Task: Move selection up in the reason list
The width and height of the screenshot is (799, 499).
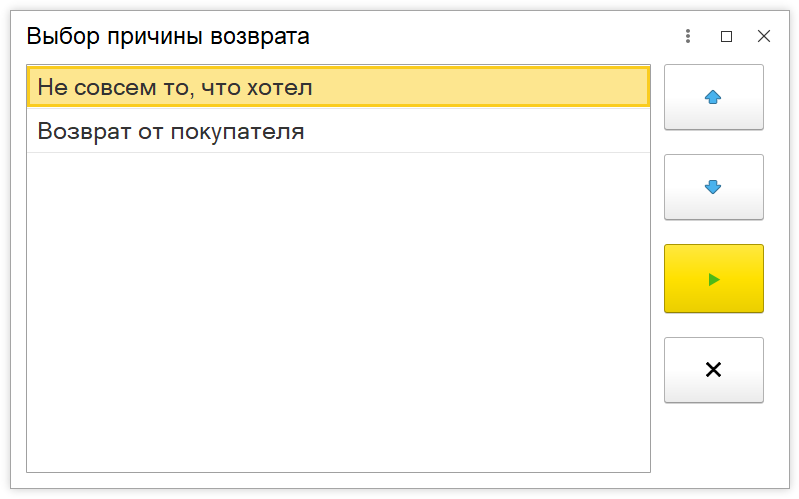Action: point(713,97)
